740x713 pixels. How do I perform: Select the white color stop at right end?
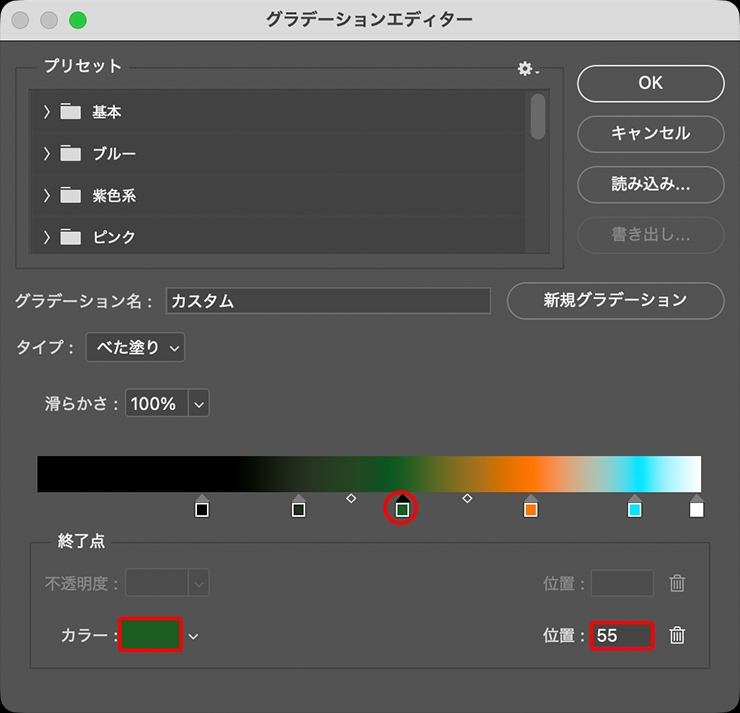696,509
